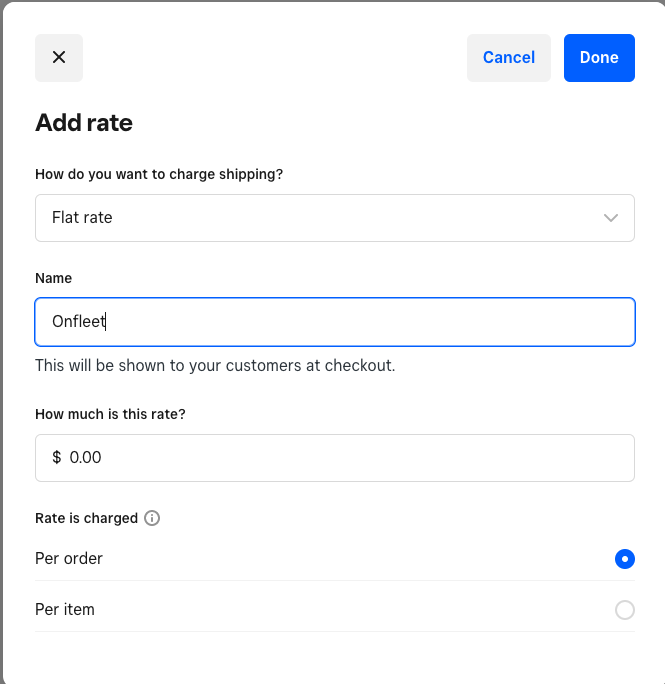This screenshot has width=665, height=684.
Task: Click the rate amount field showing 0.00
Action: (x=335, y=458)
